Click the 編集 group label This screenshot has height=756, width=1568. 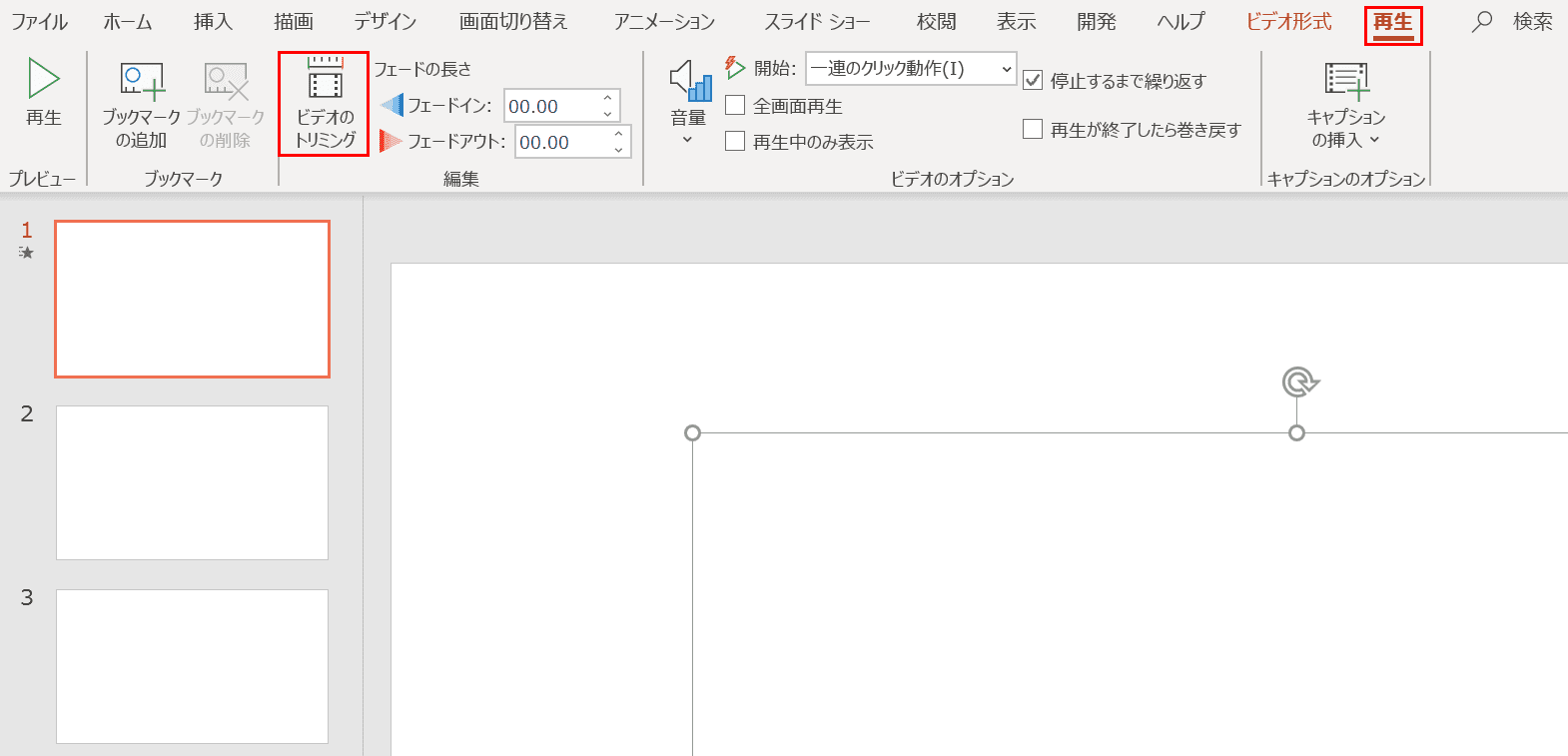point(461,179)
